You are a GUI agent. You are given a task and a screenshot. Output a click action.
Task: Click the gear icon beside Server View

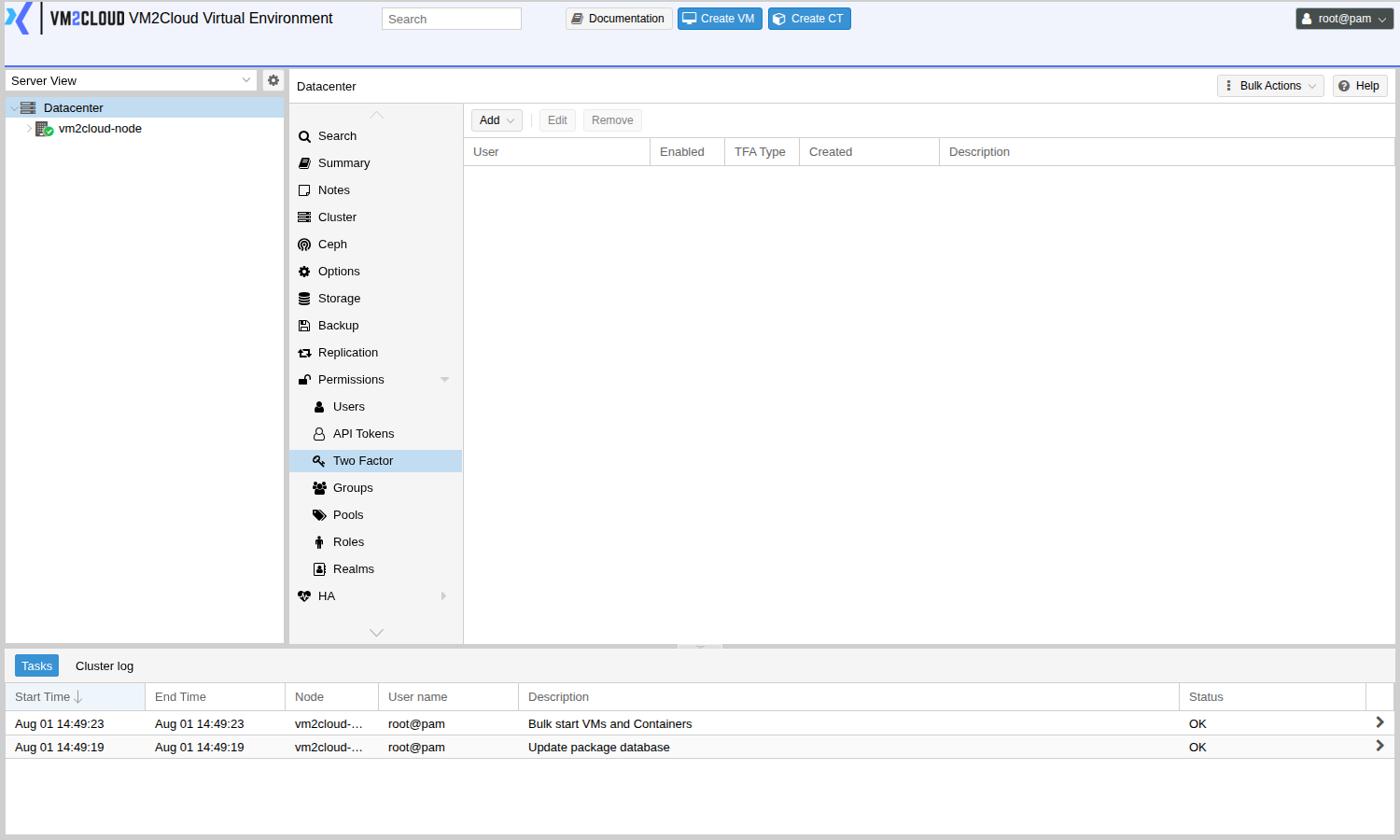[x=273, y=80]
